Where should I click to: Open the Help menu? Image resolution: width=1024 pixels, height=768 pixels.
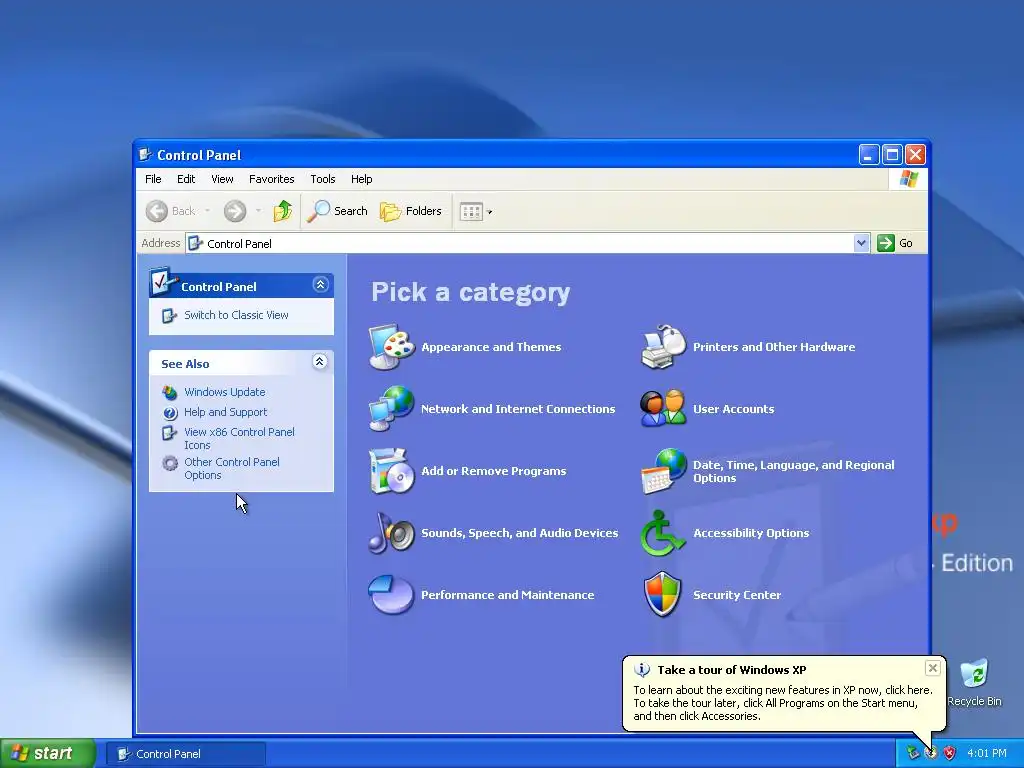click(361, 179)
